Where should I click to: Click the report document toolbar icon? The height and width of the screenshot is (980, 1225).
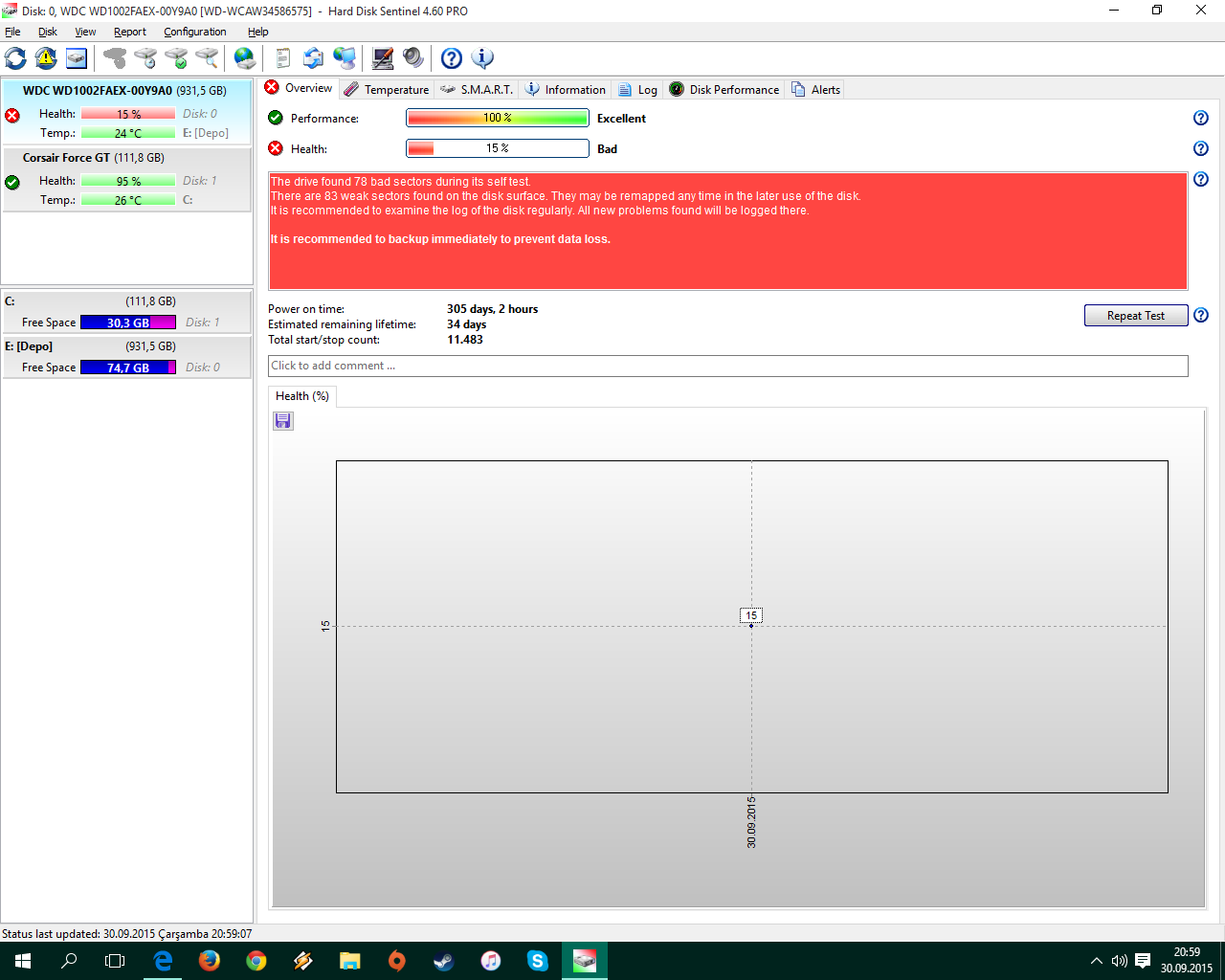(x=283, y=58)
